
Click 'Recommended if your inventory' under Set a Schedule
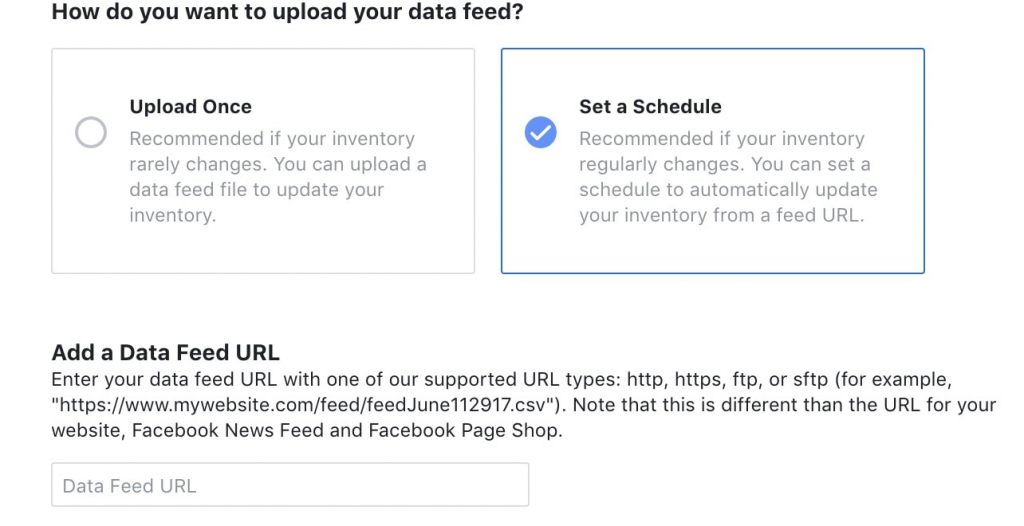721,139
